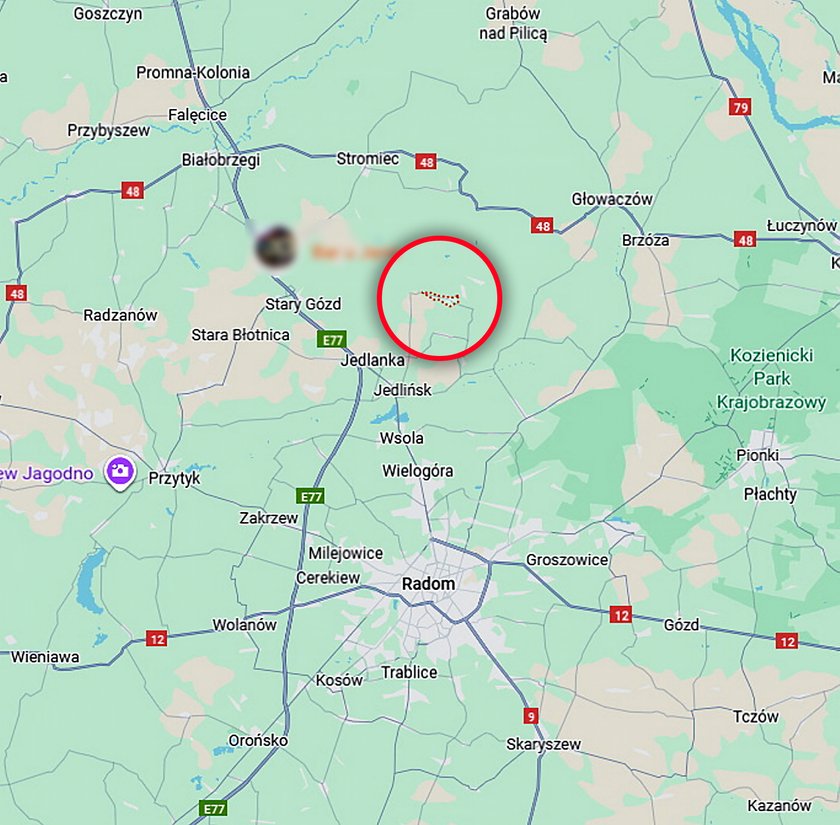
Task: Select the Pionki town label
Action: [x=758, y=455]
